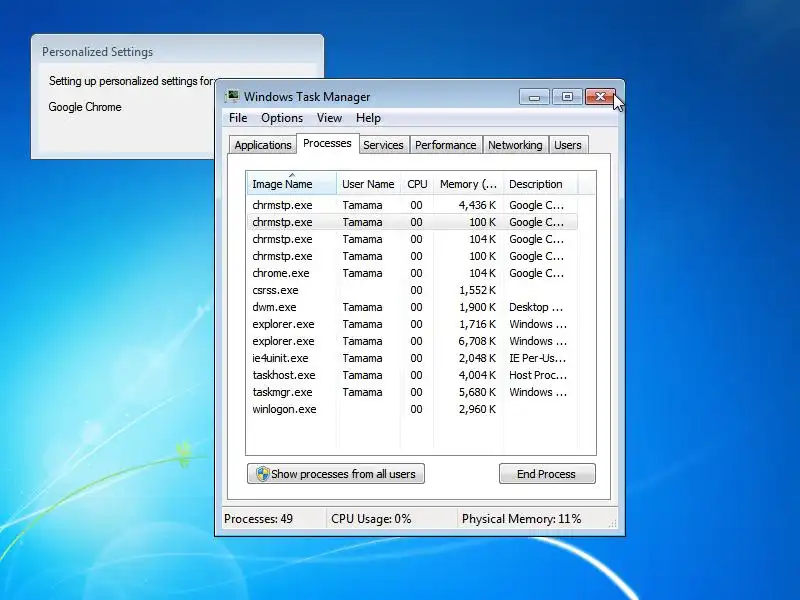The image size is (800, 600).
Task: Open the File menu
Action: pyautogui.click(x=238, y=118)
